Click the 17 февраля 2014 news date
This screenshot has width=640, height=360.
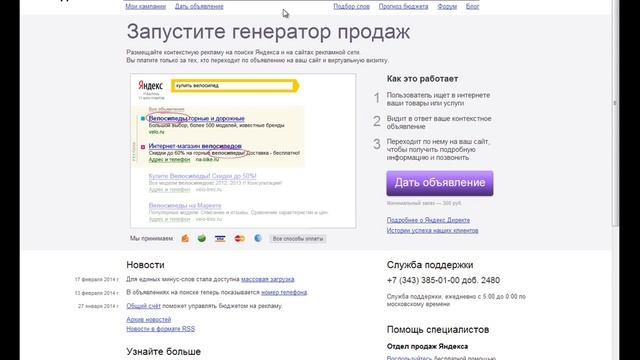click(x=96, y=280)
